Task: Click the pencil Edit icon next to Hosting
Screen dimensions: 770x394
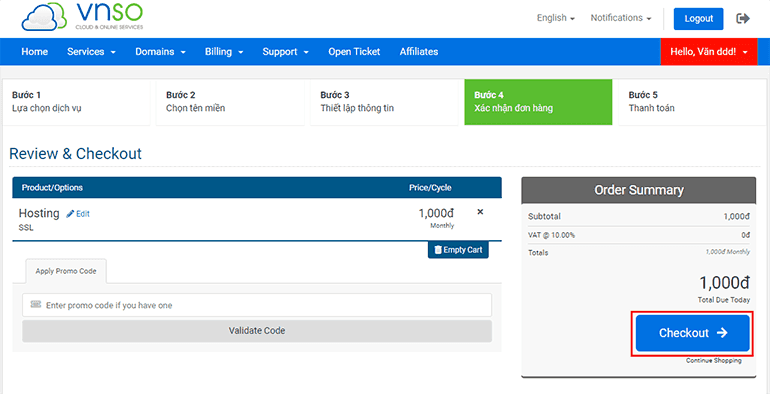Action: pos(78,214)
